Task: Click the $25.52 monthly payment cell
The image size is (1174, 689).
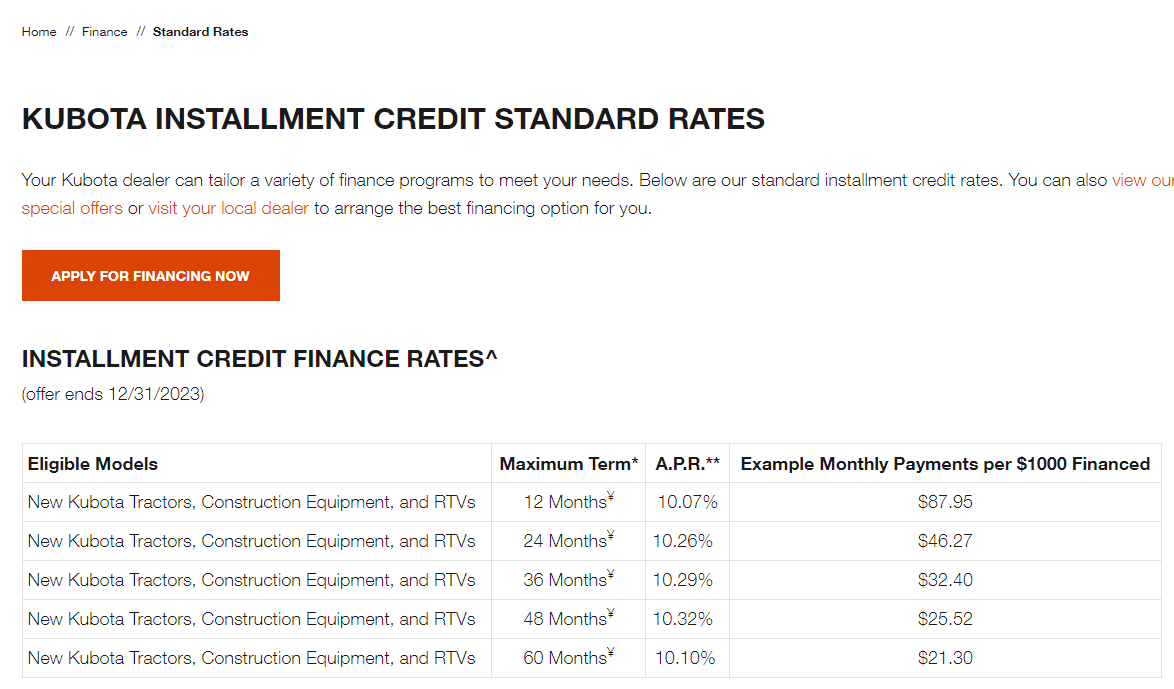Action: pos(945,619)
